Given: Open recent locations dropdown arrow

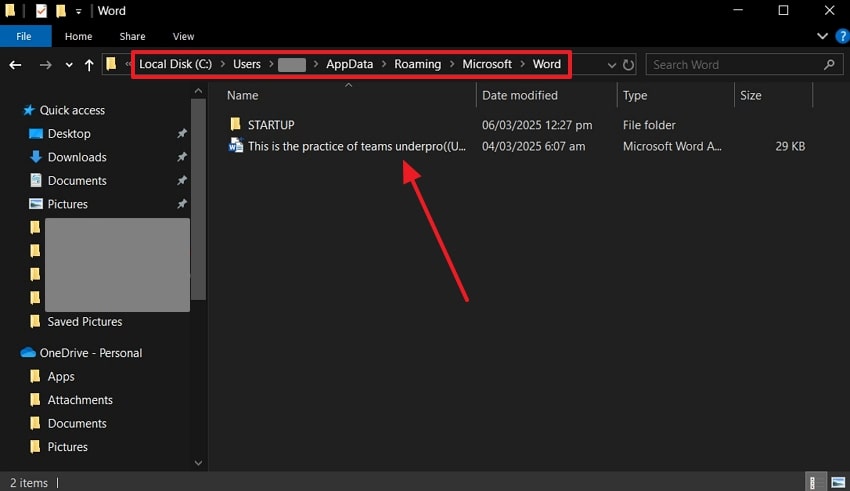Looking at the screenshot, I should (x=69, y=65).
